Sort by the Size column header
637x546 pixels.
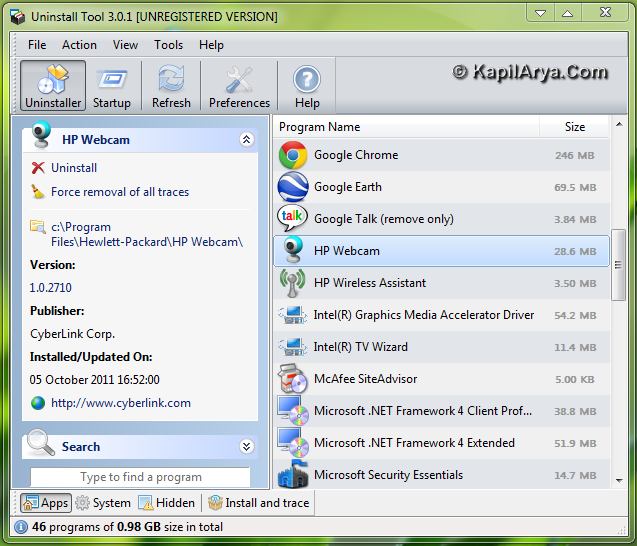pos(574,127)
